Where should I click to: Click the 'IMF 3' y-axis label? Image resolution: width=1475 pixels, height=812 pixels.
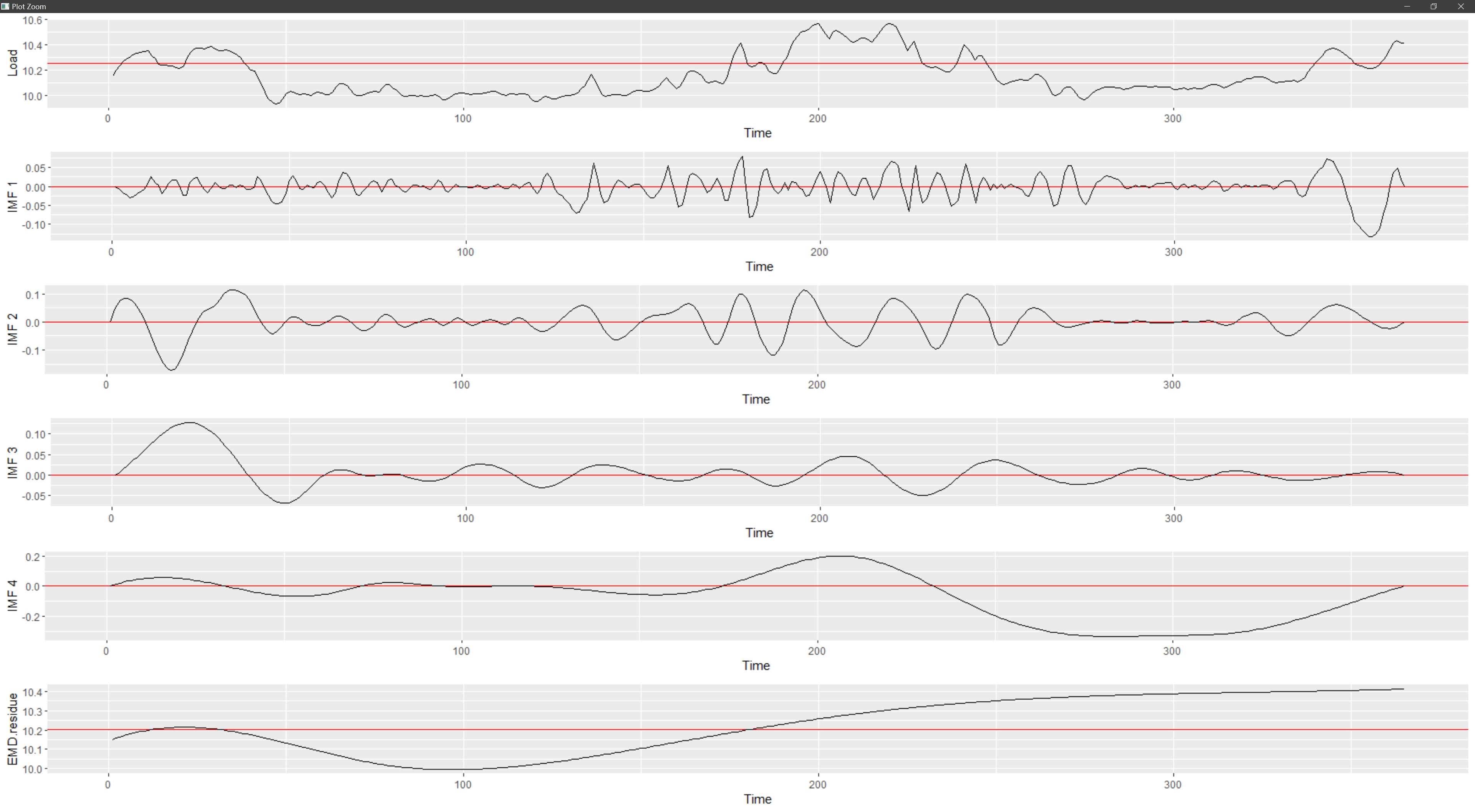(x=12, y=463)
